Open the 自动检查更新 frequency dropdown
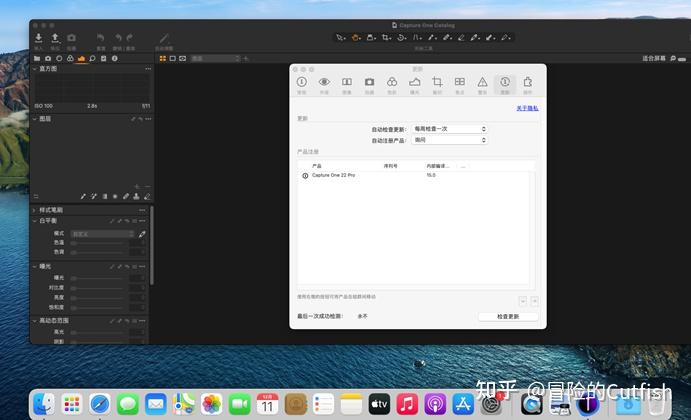 pyautogui.click(x=449, y=129)
